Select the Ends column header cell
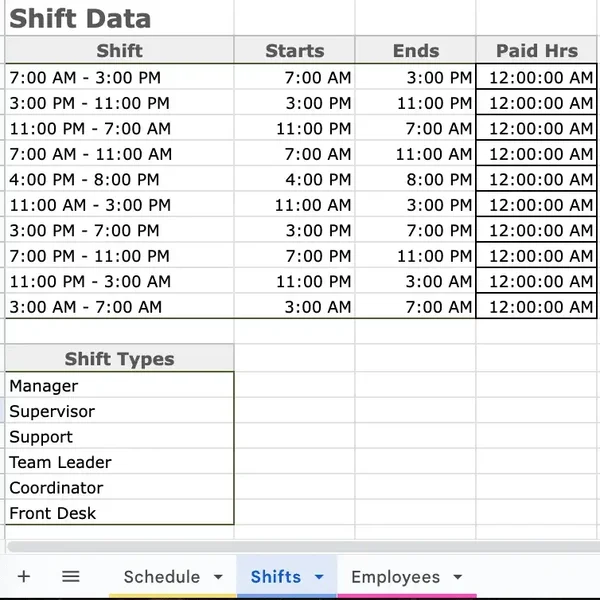 point(415,51)
